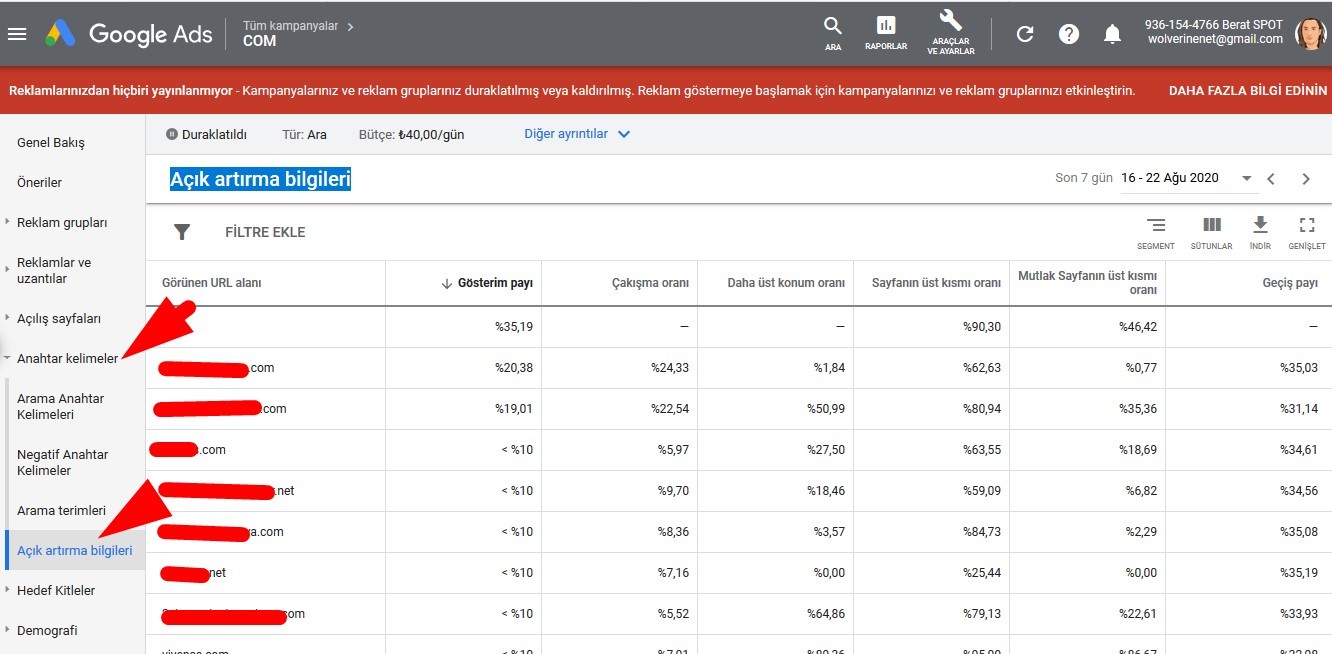Expand Demografi section

pyautogui.click(x=47, y=630)
